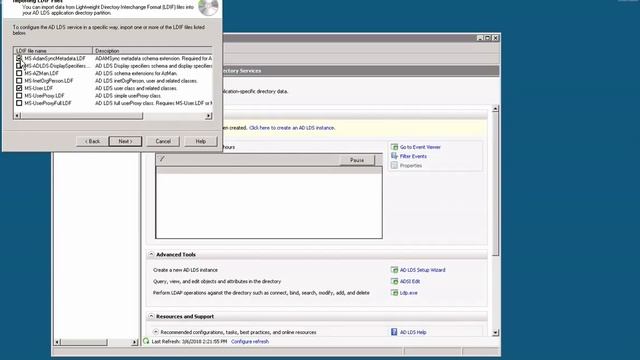Select the MS-InetOrgPerson.LDF file name
Image resolution: width=640 pixels, height=360 pixels.
(49, 81)
